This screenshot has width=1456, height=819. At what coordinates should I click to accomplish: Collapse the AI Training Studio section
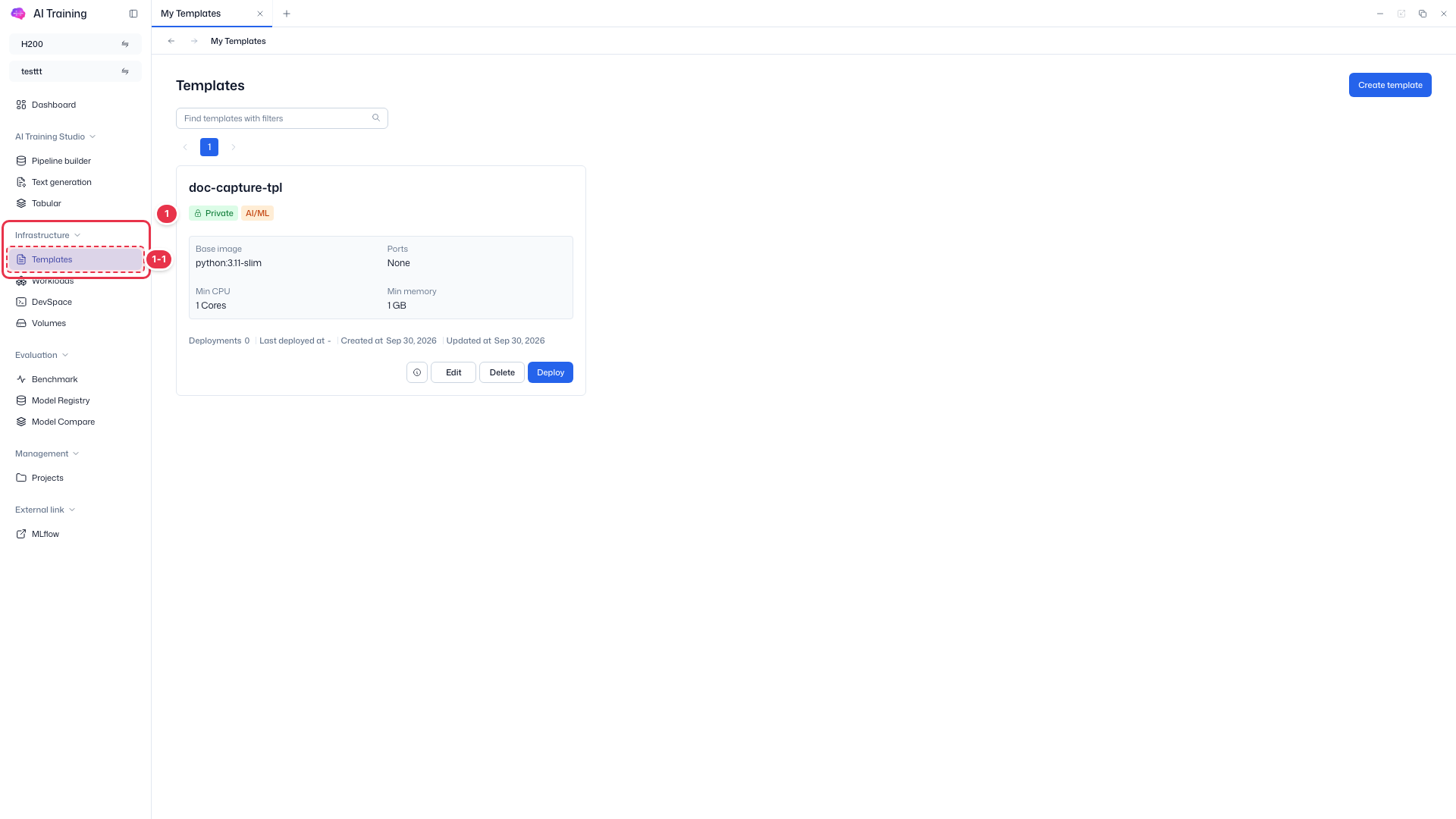(55, 136)
